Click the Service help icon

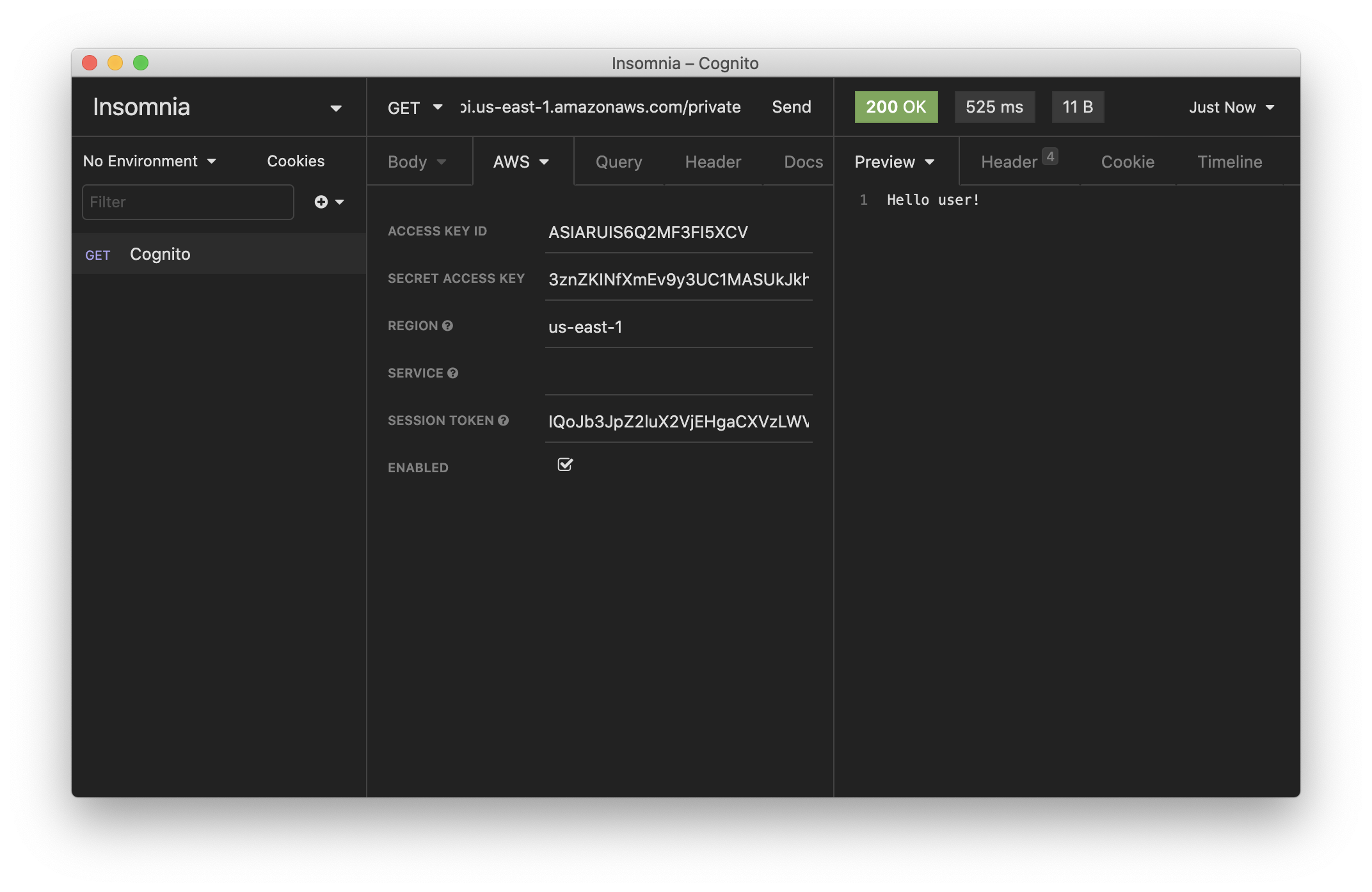452,373
